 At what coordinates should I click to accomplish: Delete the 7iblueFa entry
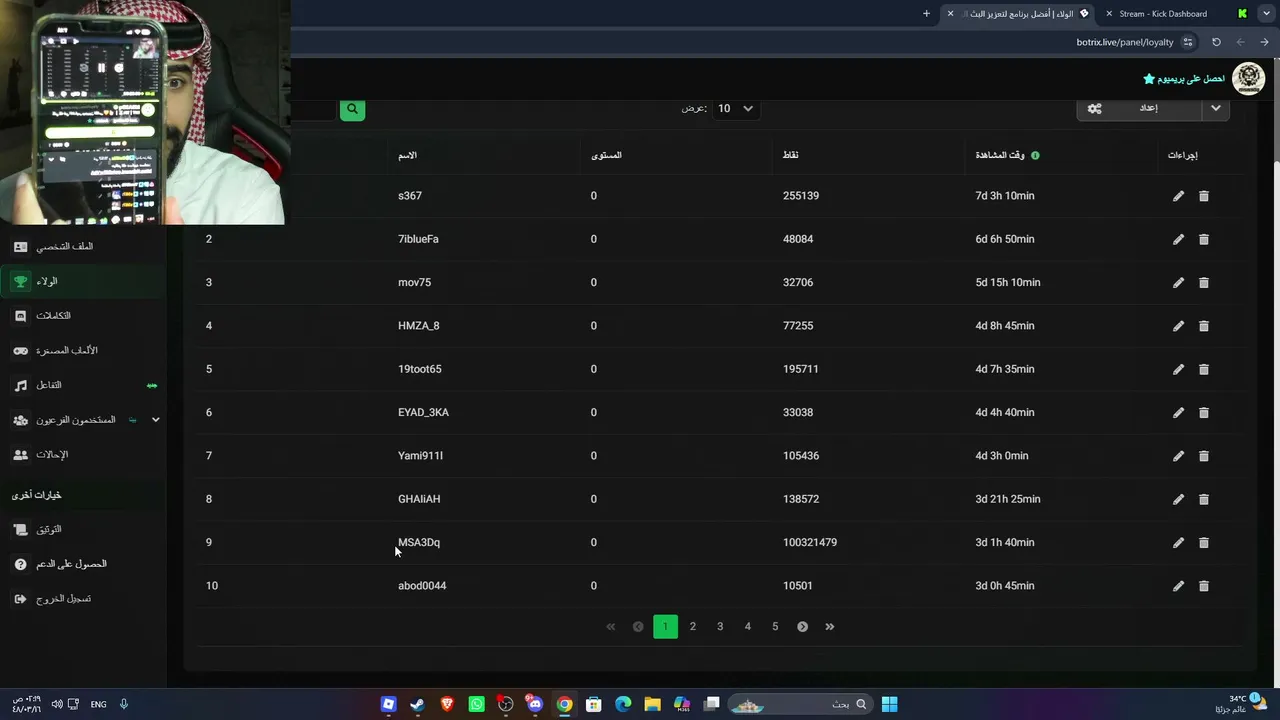coord(1204,239)
